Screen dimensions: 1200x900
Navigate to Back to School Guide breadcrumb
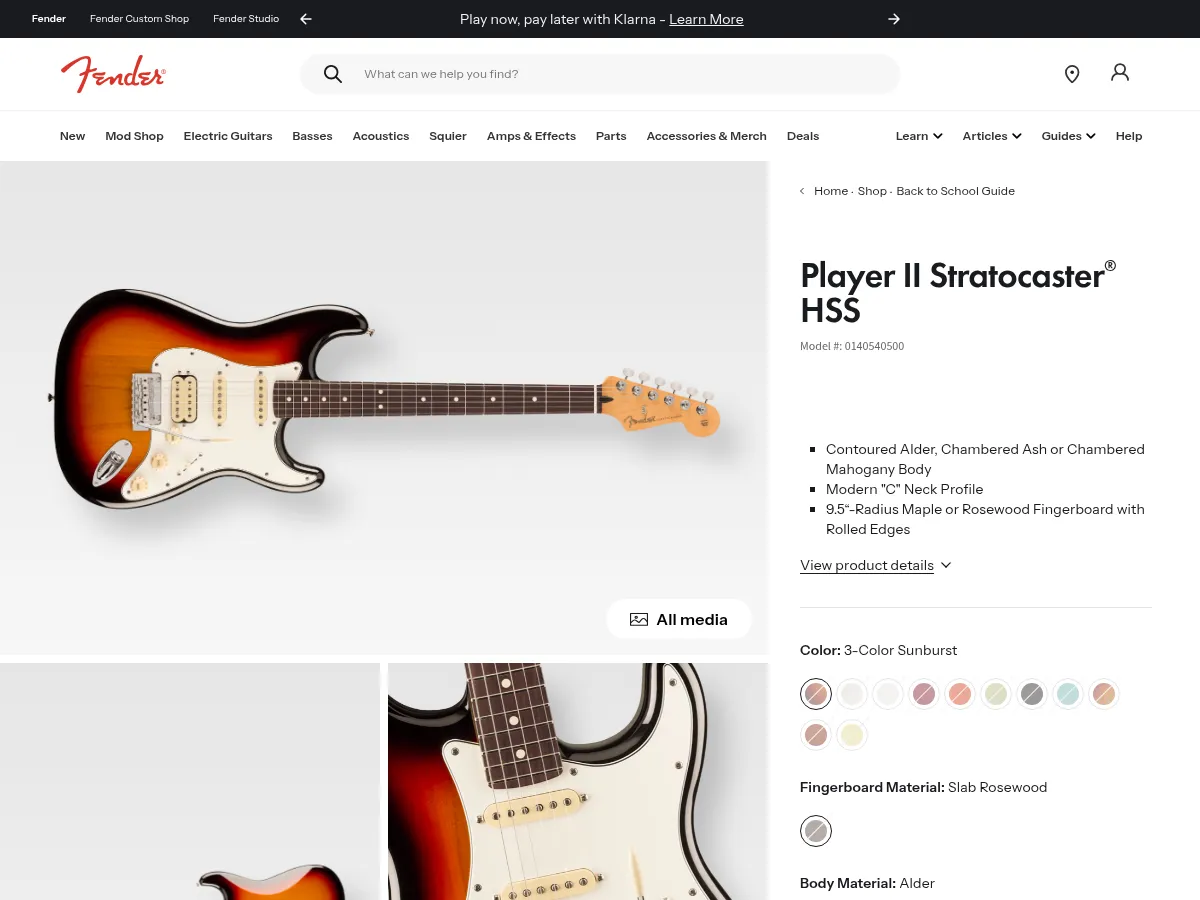coord(955,191)
